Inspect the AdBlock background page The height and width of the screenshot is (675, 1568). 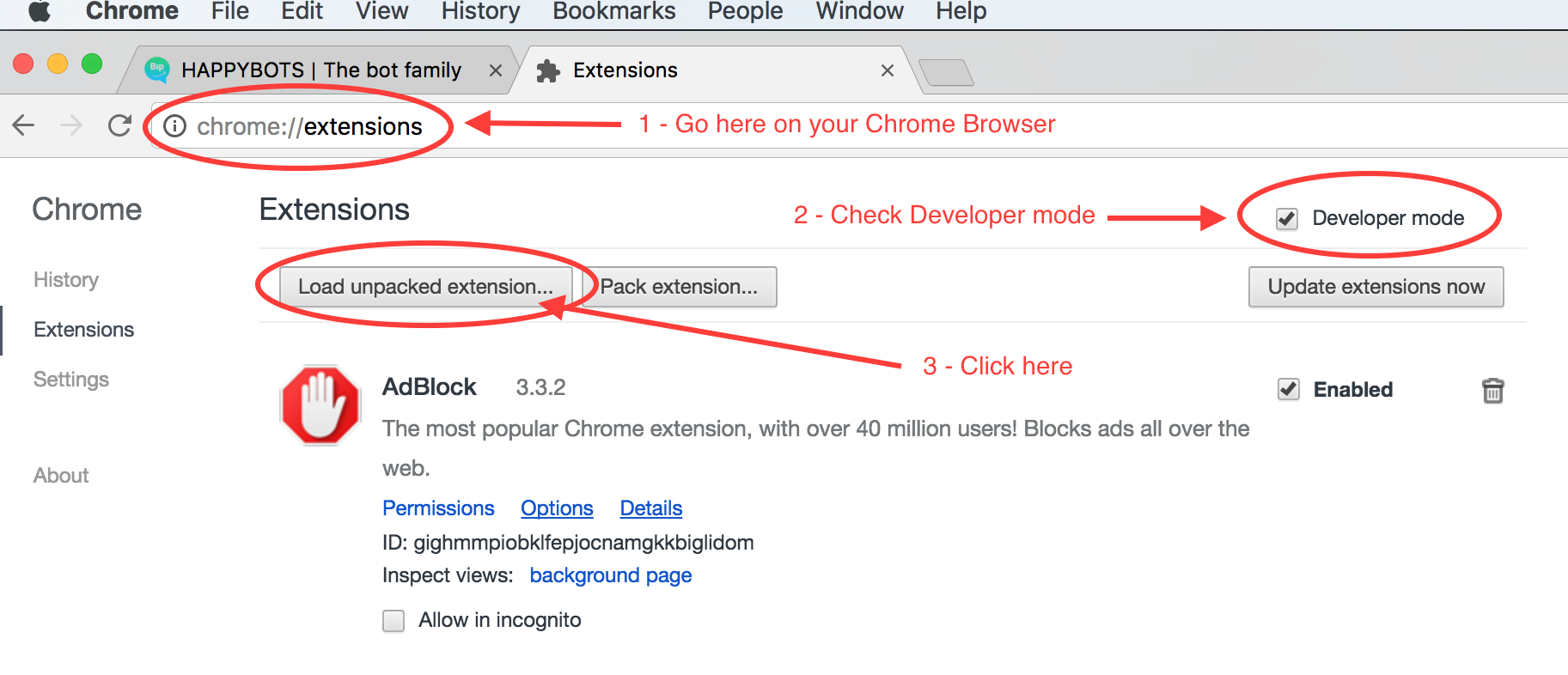point(611,575)
